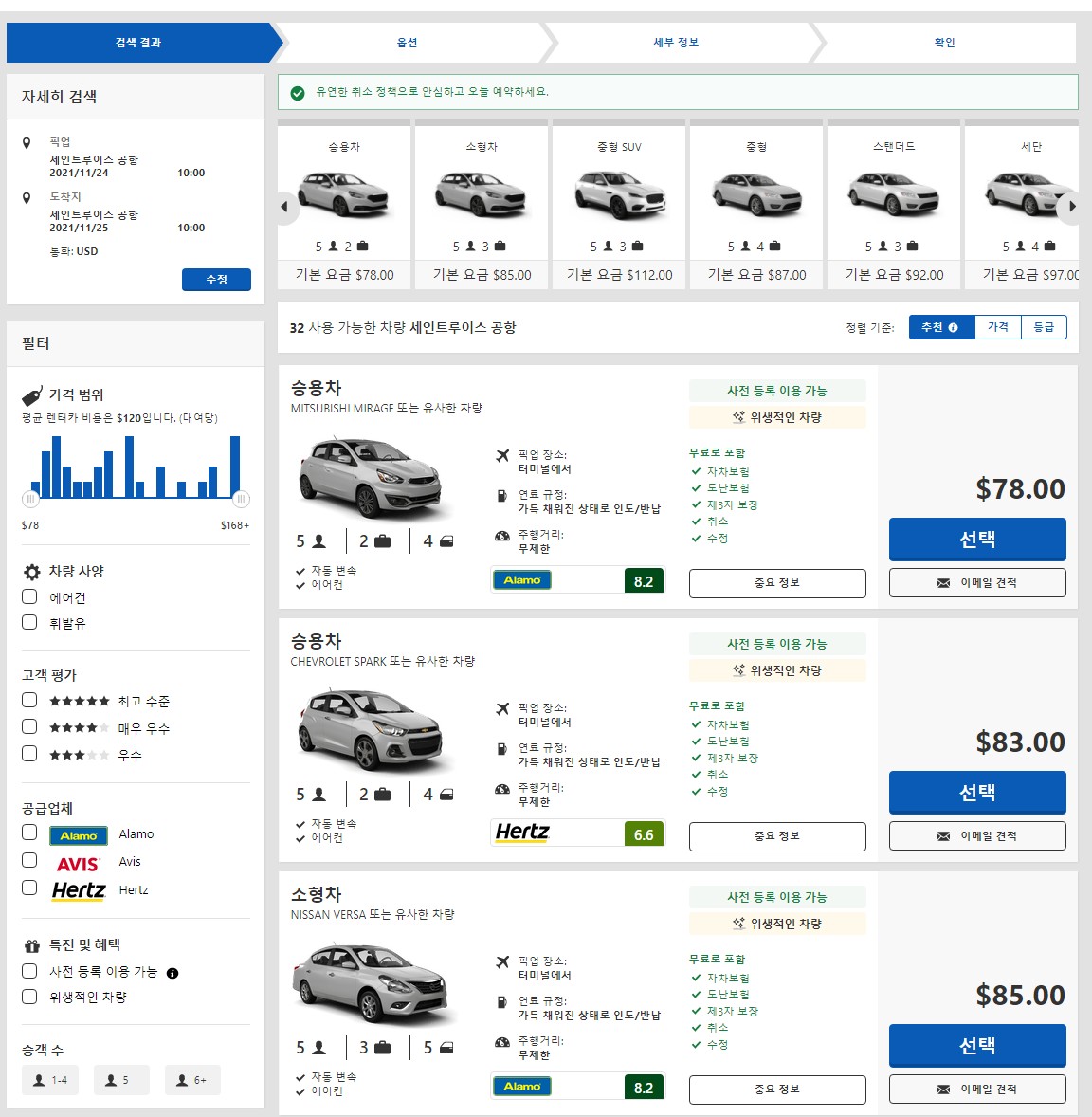Click the gift icon by 특전 및 혜택

[32, 946]
